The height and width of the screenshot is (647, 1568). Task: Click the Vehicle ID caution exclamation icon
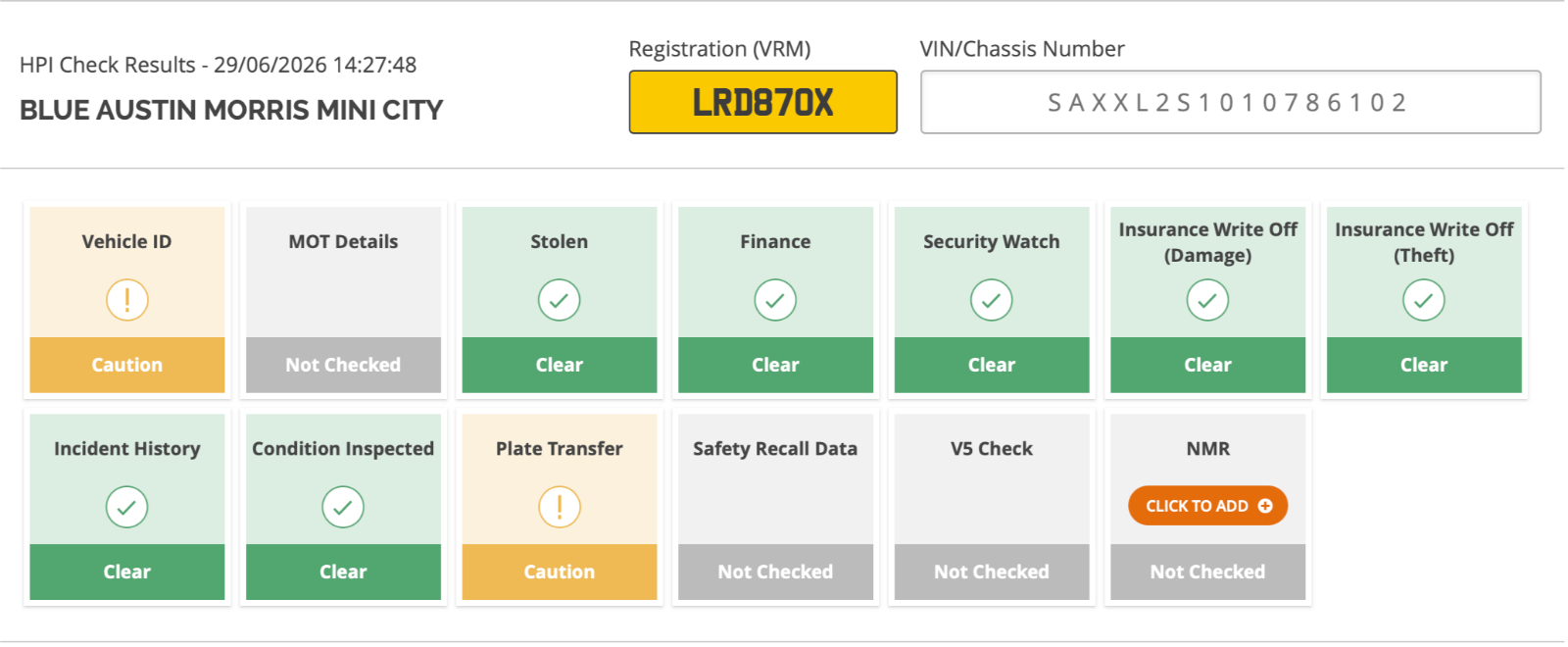[127, 300]
